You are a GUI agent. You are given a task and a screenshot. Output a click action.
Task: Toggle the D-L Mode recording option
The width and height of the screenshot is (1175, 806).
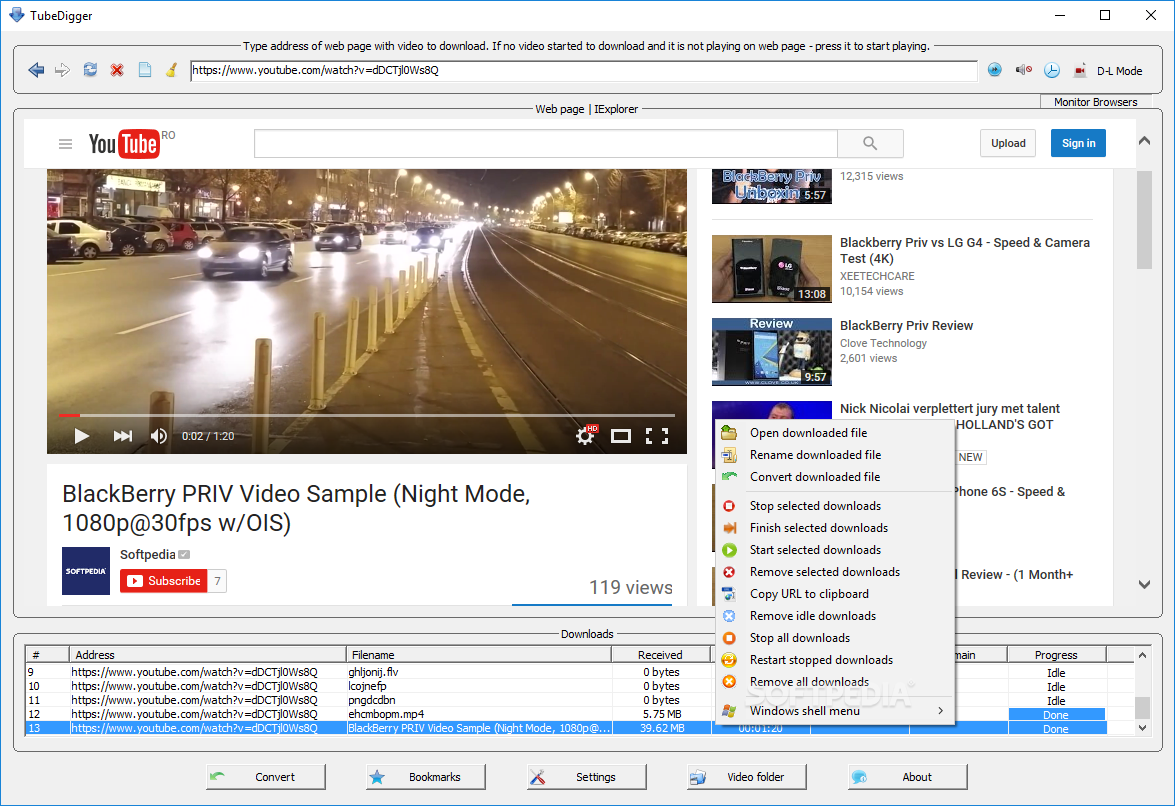[x=1110, y=71]
